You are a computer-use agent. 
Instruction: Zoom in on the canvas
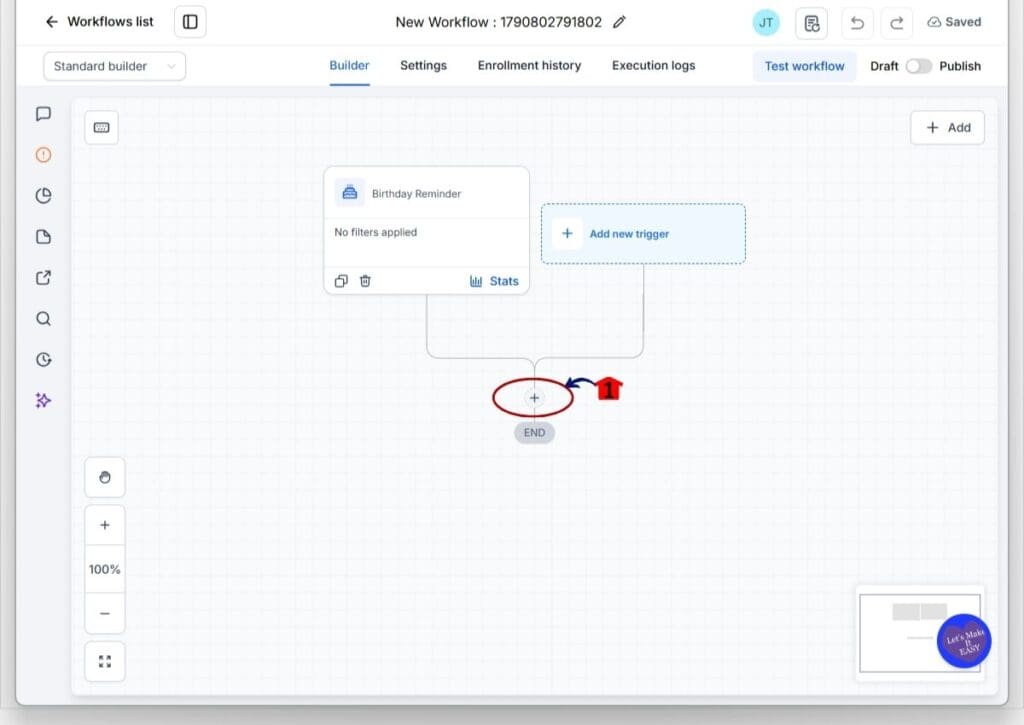[104, 525]
